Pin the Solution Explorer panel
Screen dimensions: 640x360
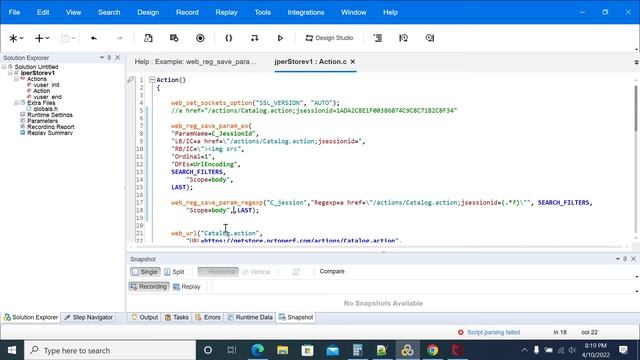pyautogui.click(x=109, y=58)
